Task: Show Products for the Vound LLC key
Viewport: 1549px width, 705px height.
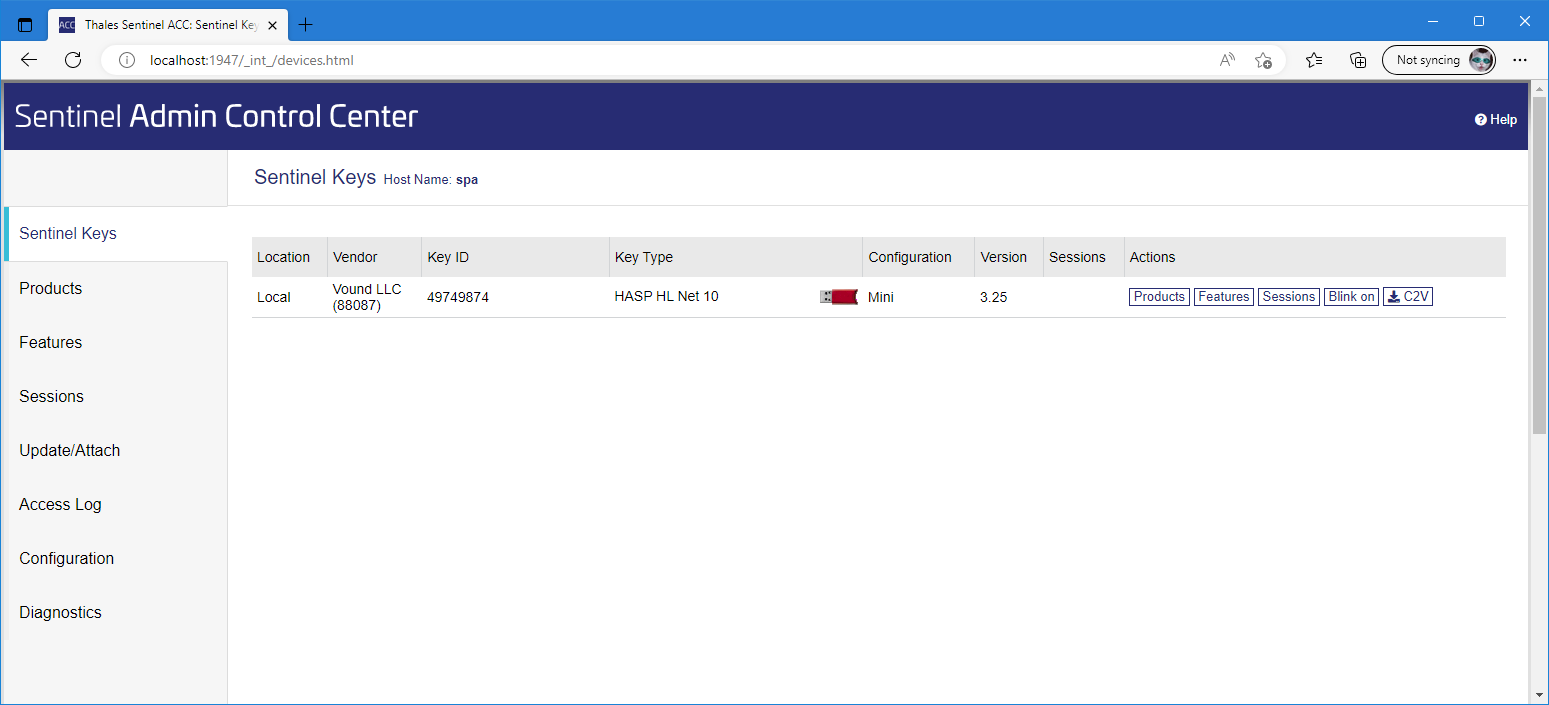Action: (x=1159, y=297)
